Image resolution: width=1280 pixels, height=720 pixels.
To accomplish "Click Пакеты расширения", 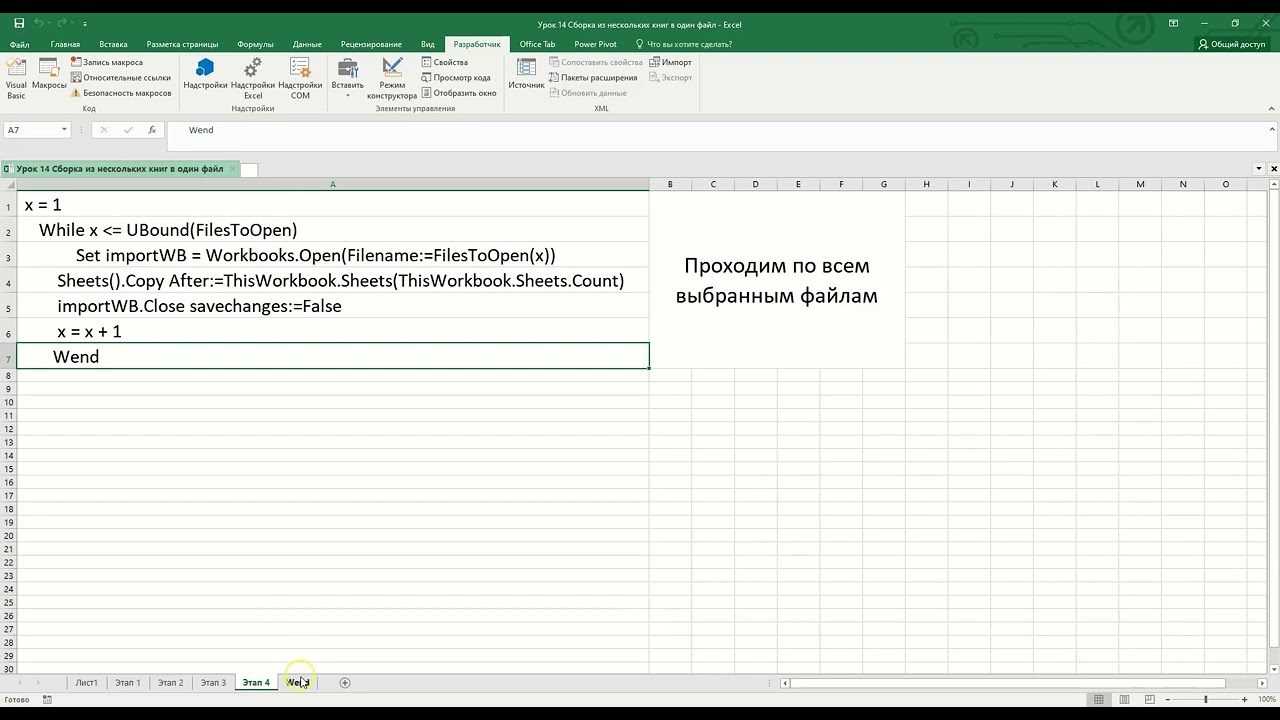I will tap(593, 77).
